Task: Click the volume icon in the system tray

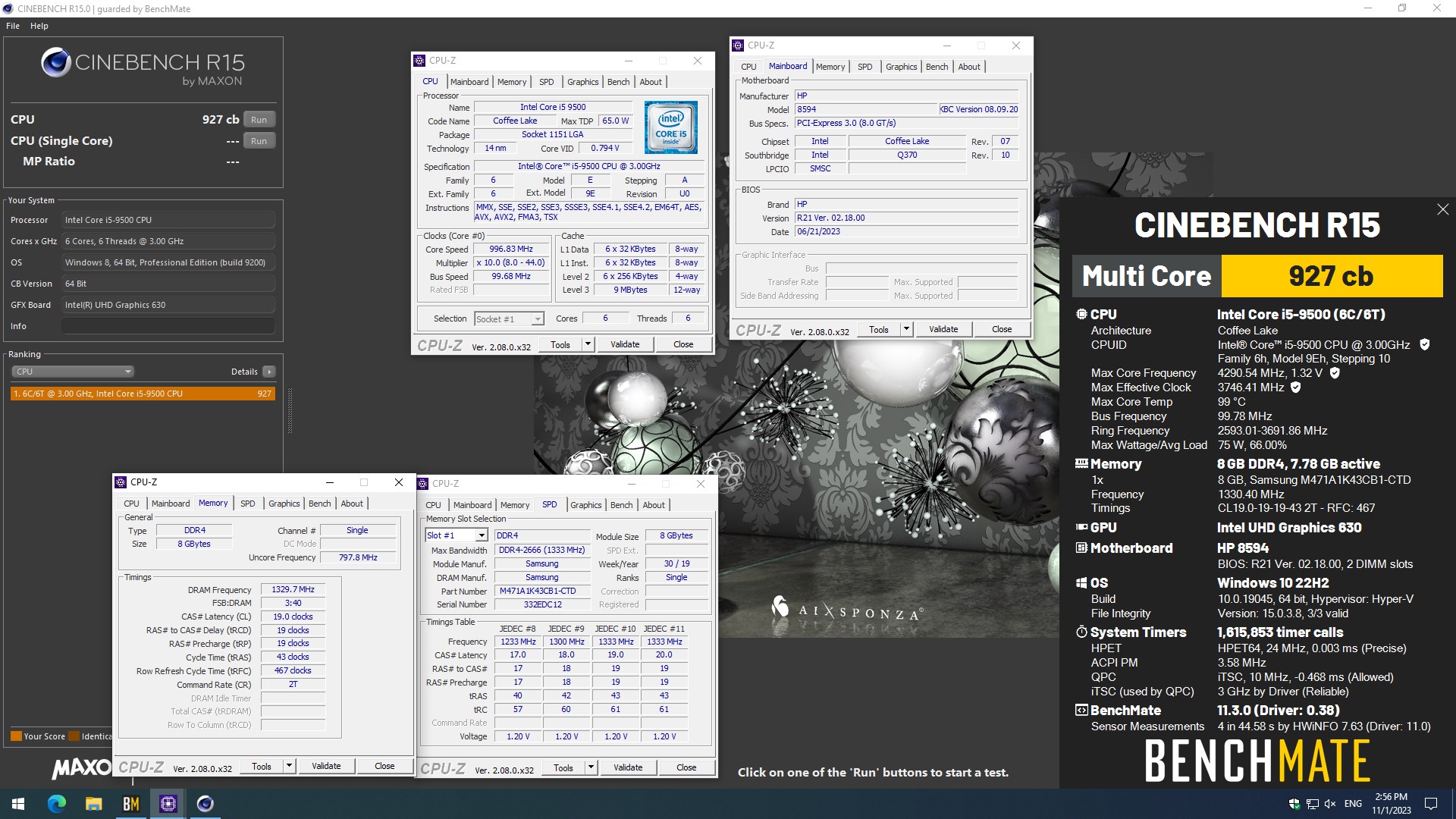Action: coord(1331,804)
